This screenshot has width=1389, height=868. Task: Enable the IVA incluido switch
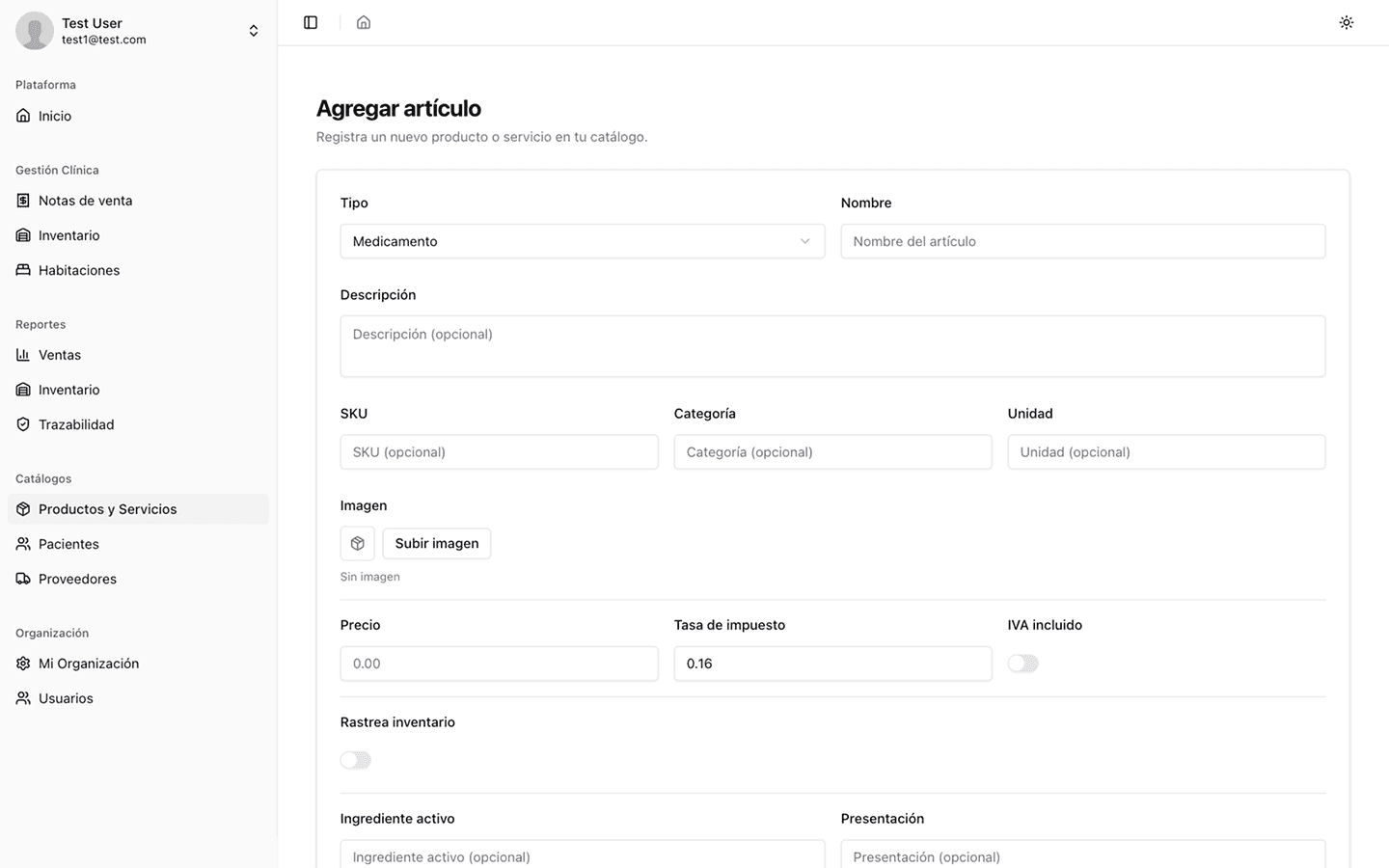tap(1022, 664)
